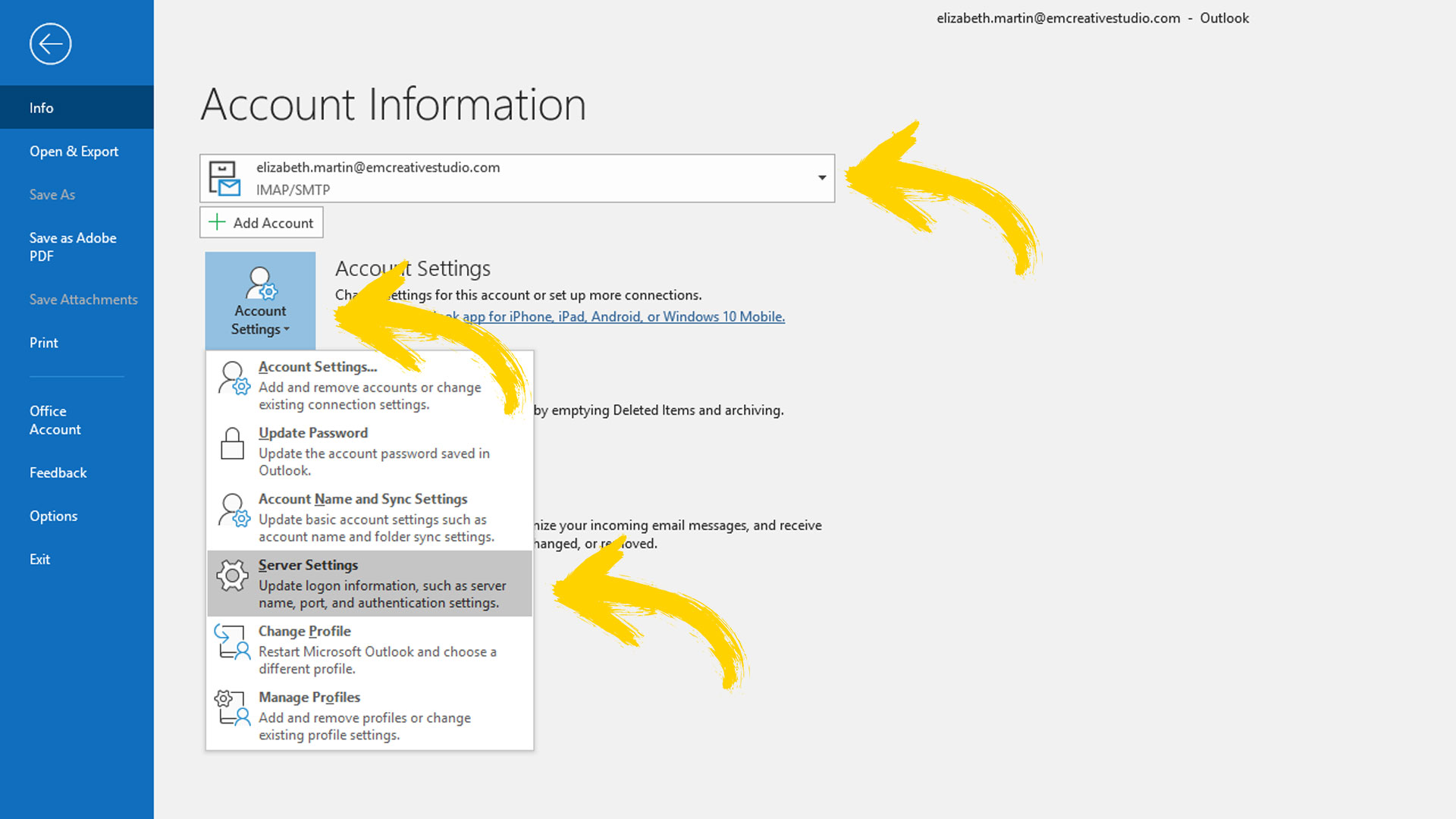Choose Save as Adobe PDF
This screenshot has width=1456, height=819.
tap(77, 247)
